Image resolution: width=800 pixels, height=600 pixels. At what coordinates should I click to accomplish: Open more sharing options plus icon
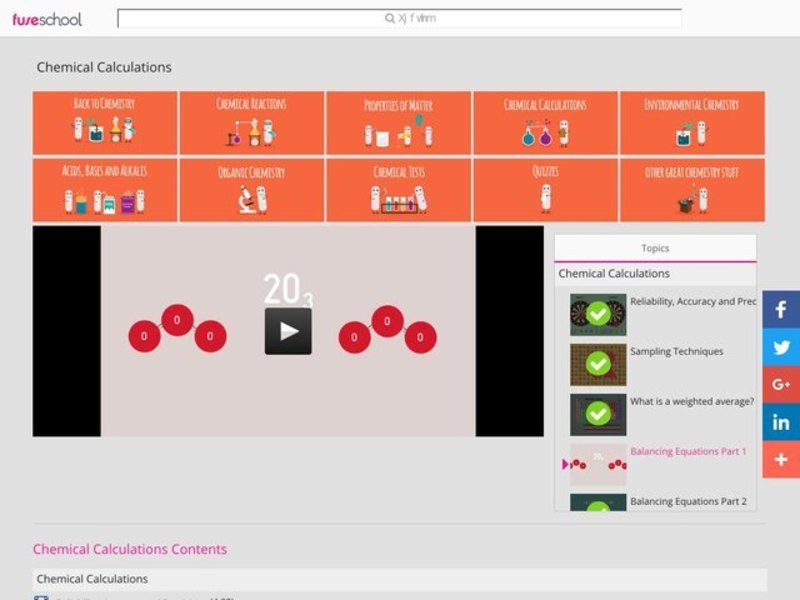pos(781,459)
